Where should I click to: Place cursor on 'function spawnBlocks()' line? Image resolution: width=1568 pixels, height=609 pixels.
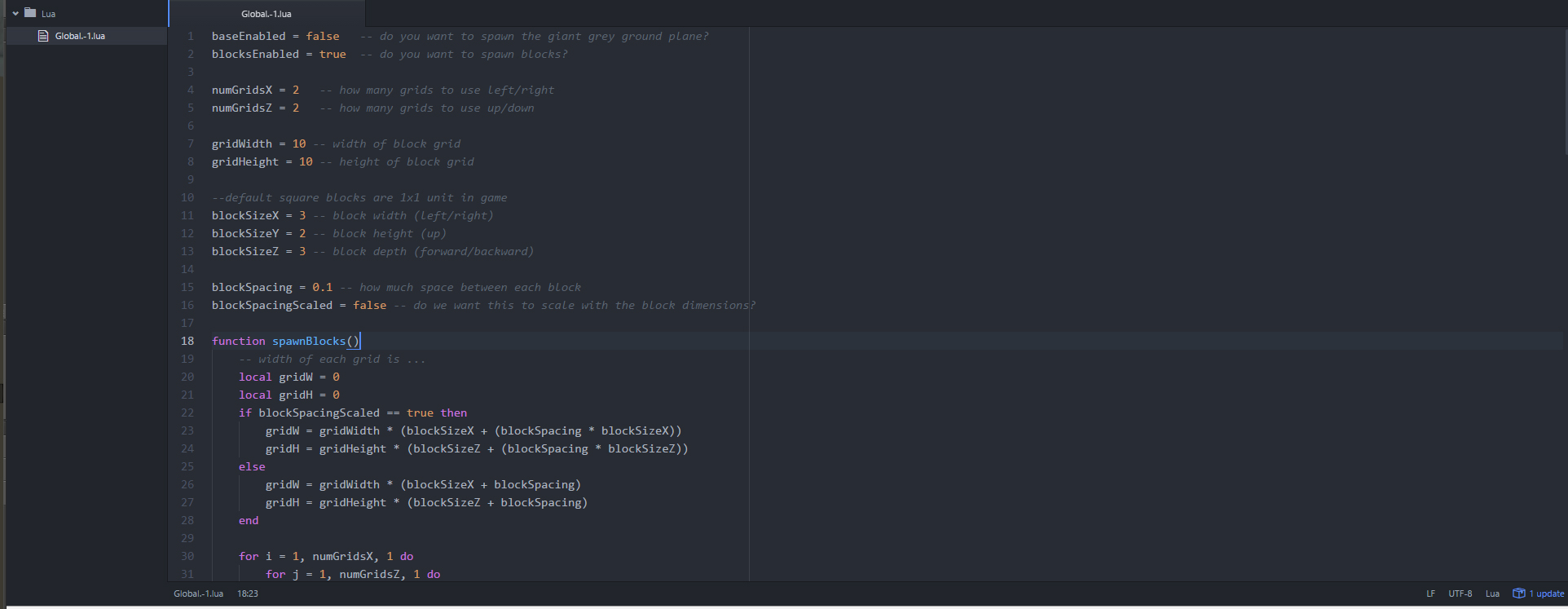pyautogui.click(x=285, y=341)
